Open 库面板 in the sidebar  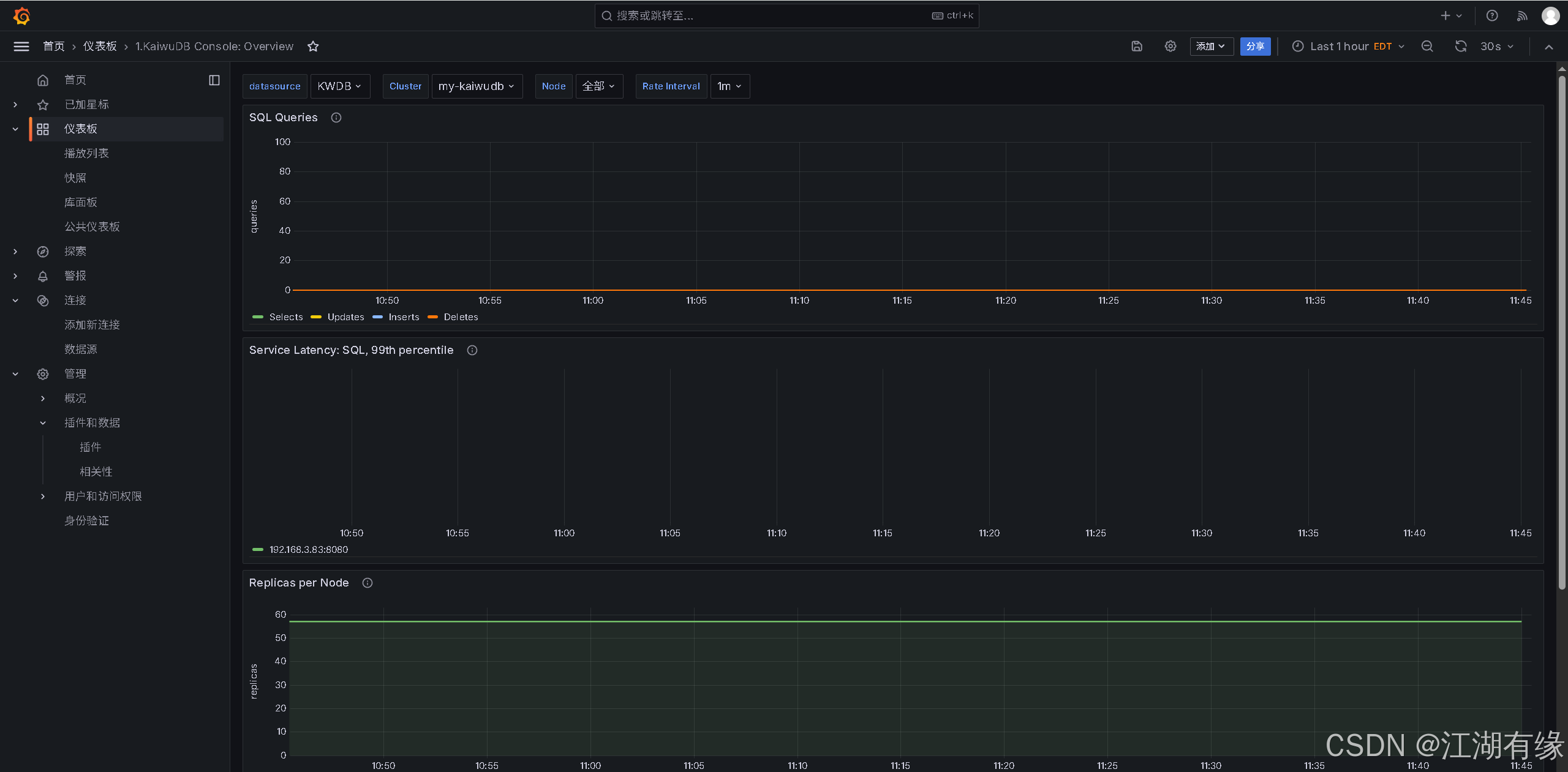[81, 203]
